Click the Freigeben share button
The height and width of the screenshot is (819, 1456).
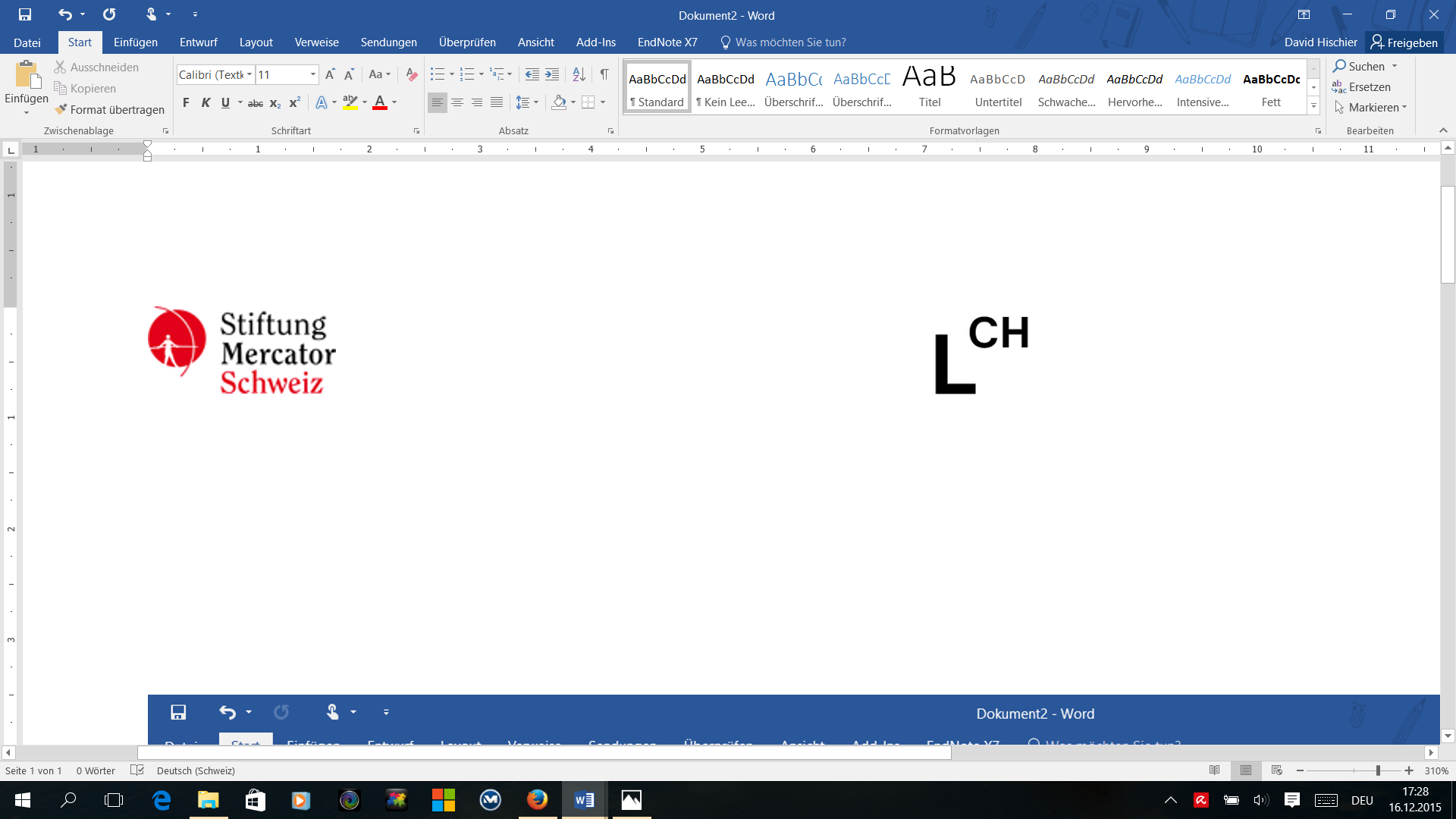click(x=1404, y=42)
